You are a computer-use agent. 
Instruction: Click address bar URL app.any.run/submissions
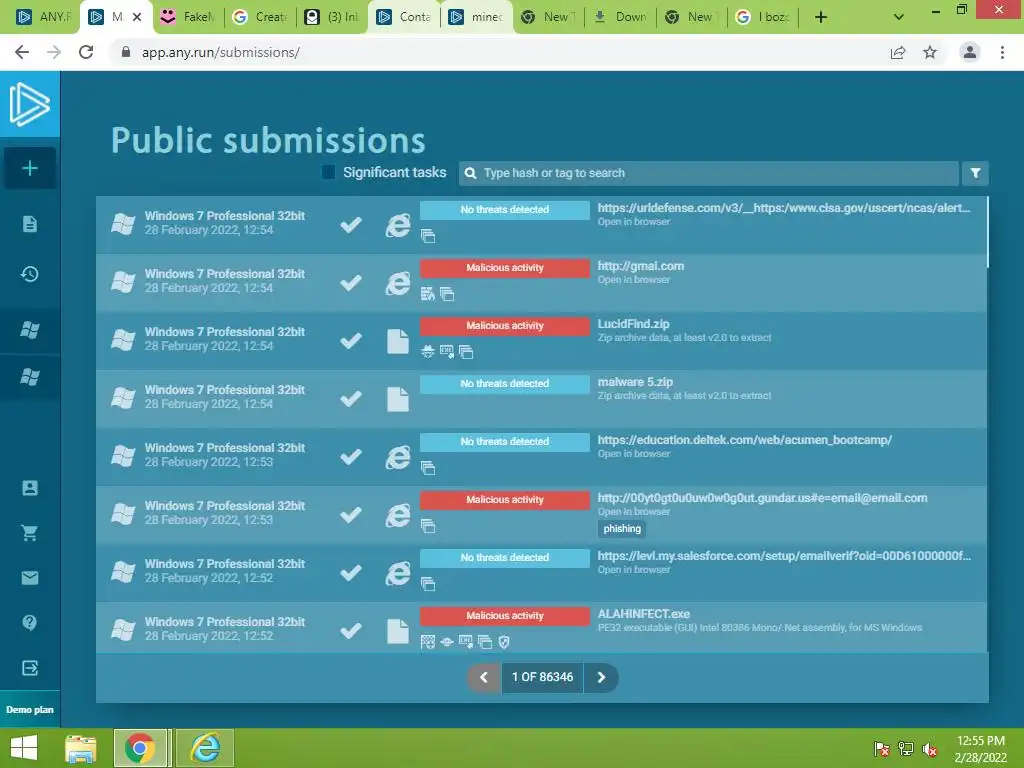click(x=221, y=52)
